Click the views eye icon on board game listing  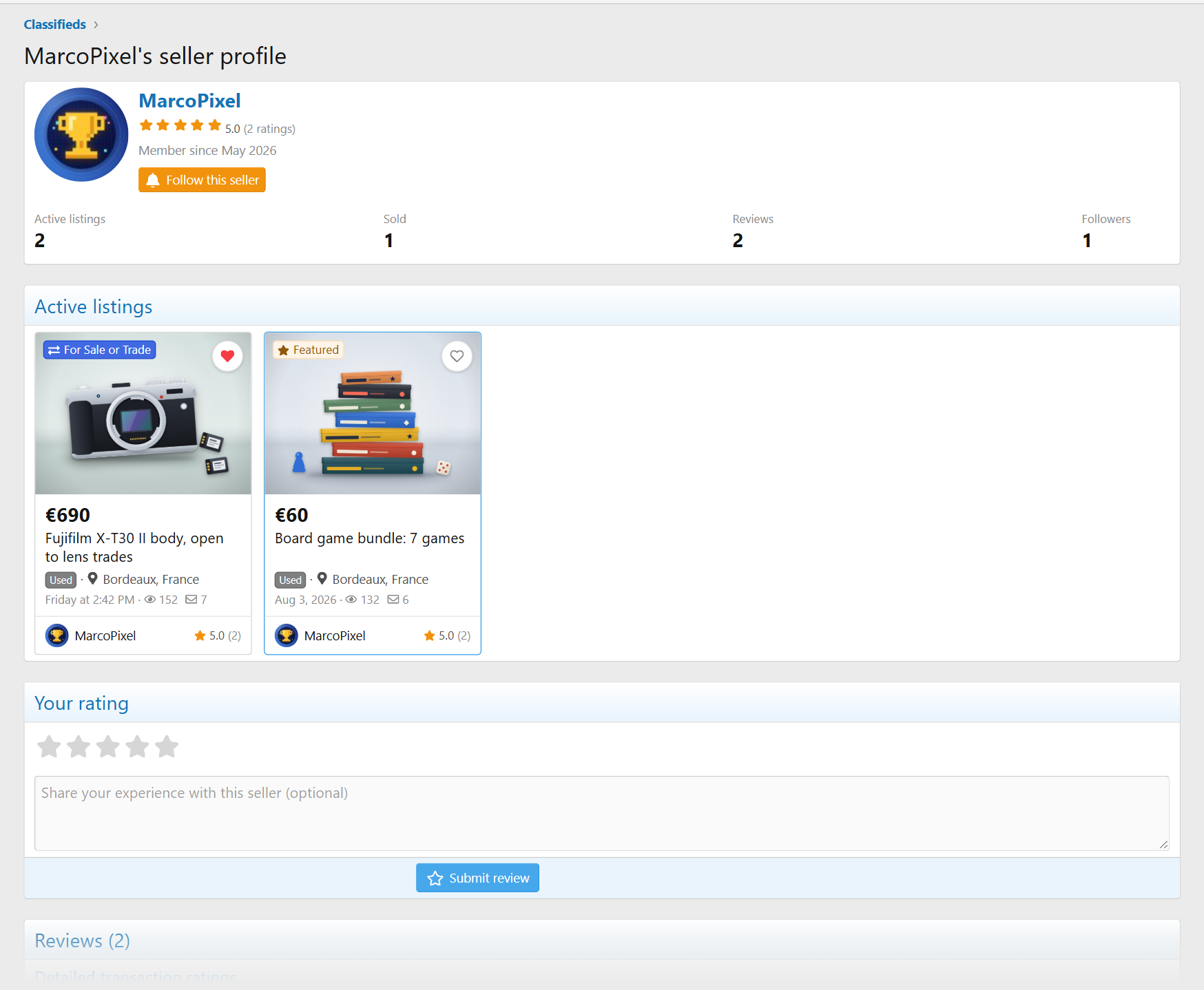pyautogui.click(x=351, y=600)
